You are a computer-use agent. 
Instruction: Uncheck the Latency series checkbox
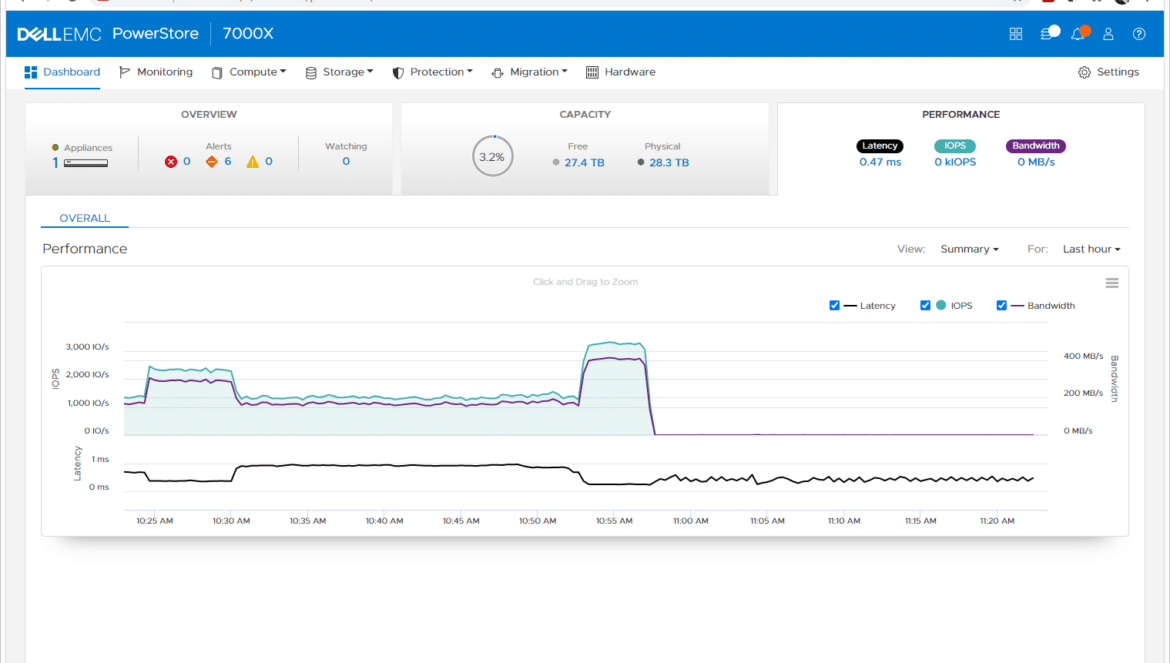(834, 305)
